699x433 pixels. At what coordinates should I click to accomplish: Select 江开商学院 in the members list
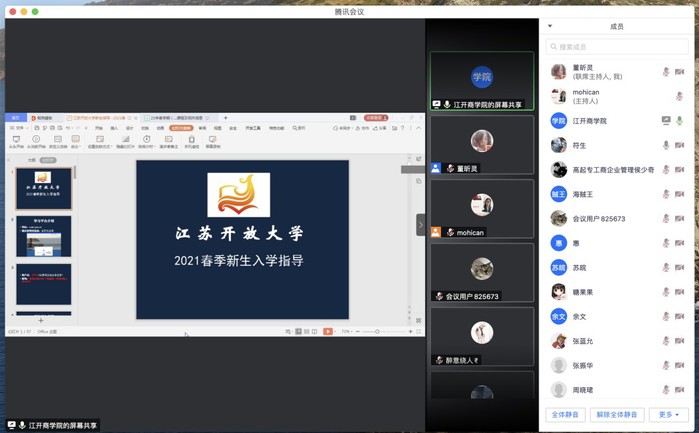617,120
